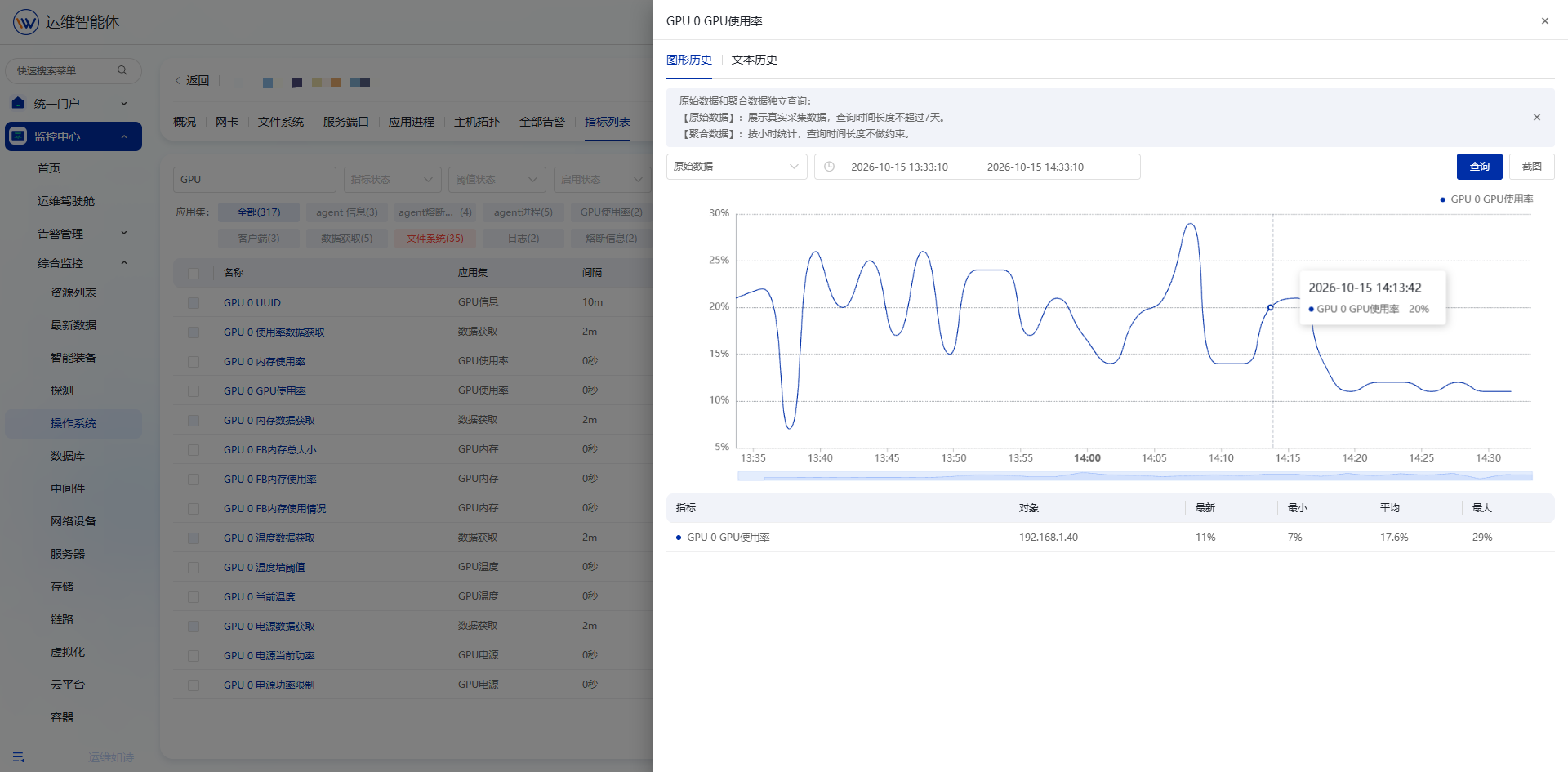Click the start time 2026-10-15 13:33:10 field

pyautogui.click(x=900, y=167)
